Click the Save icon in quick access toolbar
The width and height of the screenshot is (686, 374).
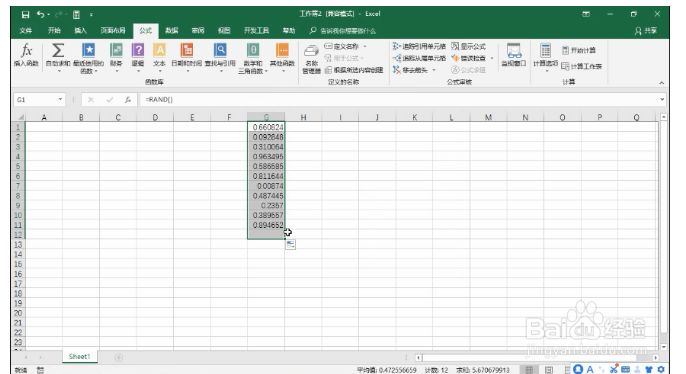(x=25, y=14)
